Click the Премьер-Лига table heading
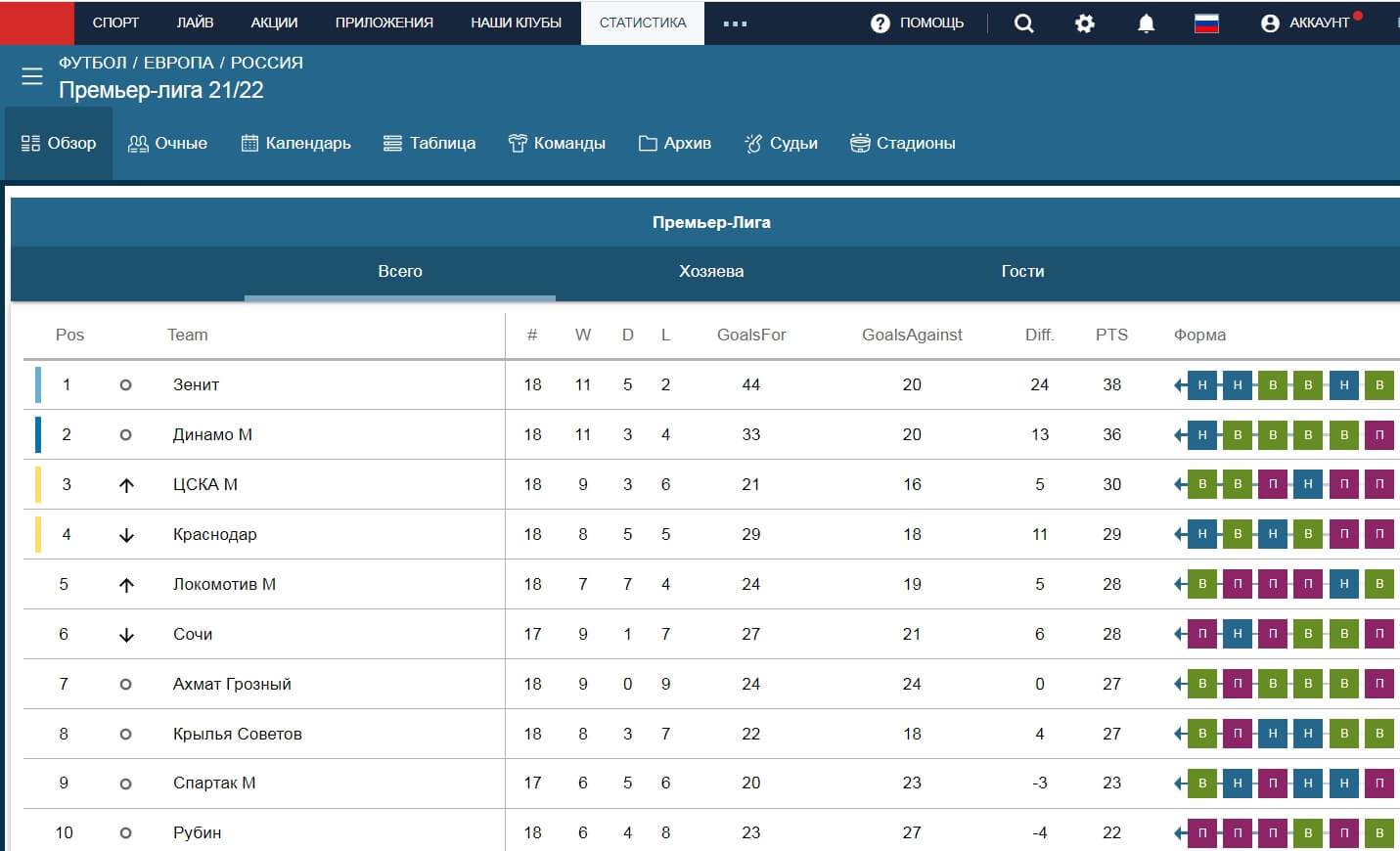The width and height of the screenshot is (1400, 851). click(711, 223)
